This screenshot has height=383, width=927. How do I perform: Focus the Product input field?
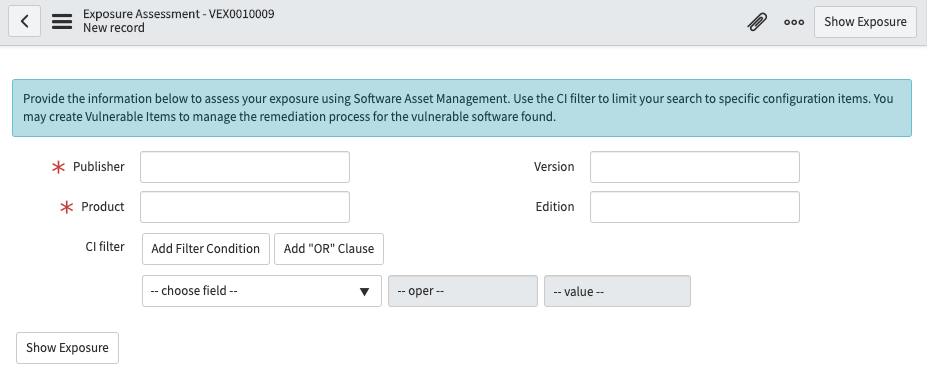[x=245, y=207]
